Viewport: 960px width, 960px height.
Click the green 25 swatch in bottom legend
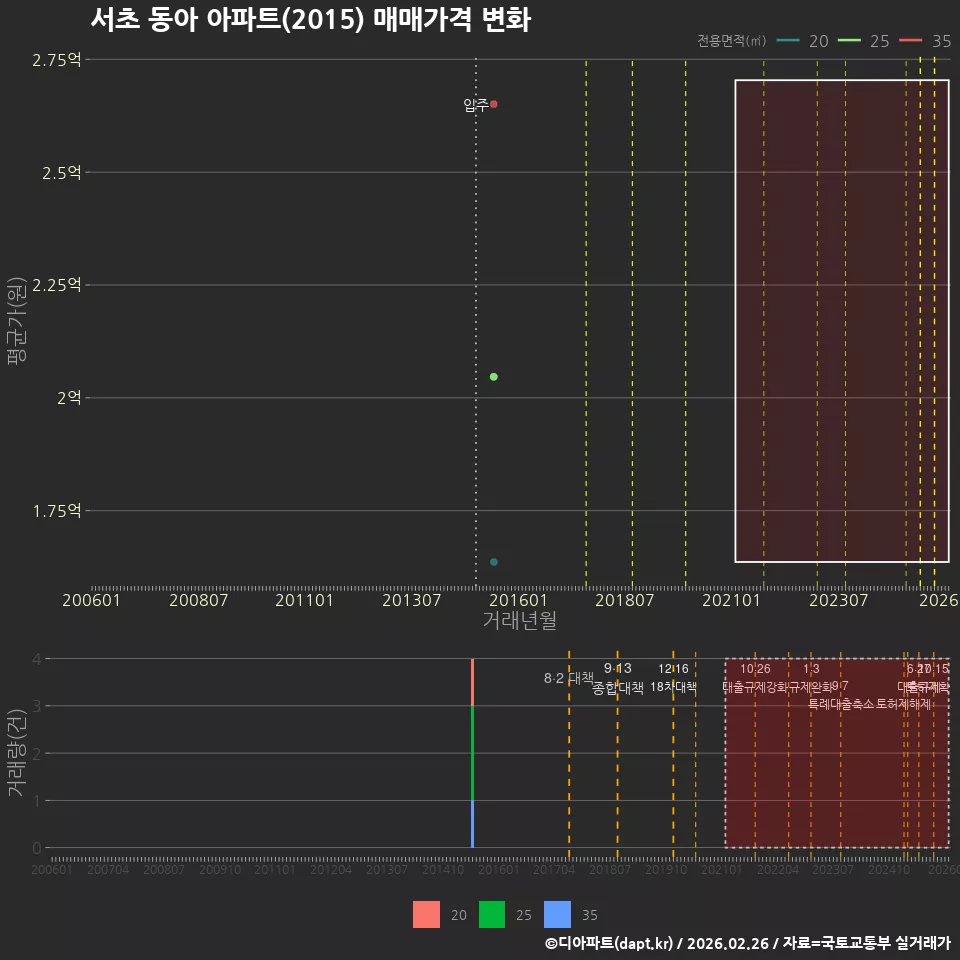(x=492, y=915)
